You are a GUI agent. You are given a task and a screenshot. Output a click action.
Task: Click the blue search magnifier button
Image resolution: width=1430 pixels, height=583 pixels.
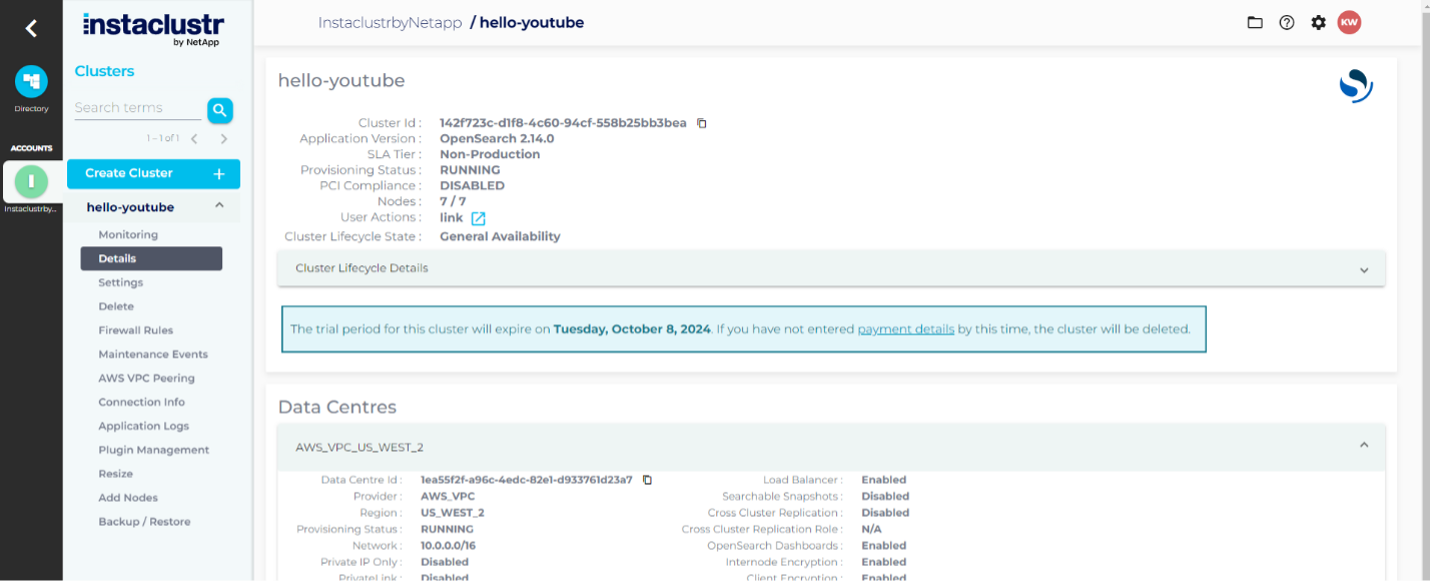pyautogui.click(x=220, y=110)
